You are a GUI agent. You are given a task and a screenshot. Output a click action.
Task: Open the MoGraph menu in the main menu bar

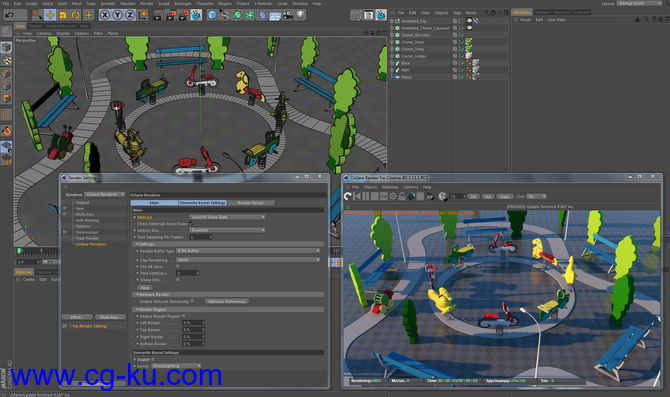(x=183, y=3)
